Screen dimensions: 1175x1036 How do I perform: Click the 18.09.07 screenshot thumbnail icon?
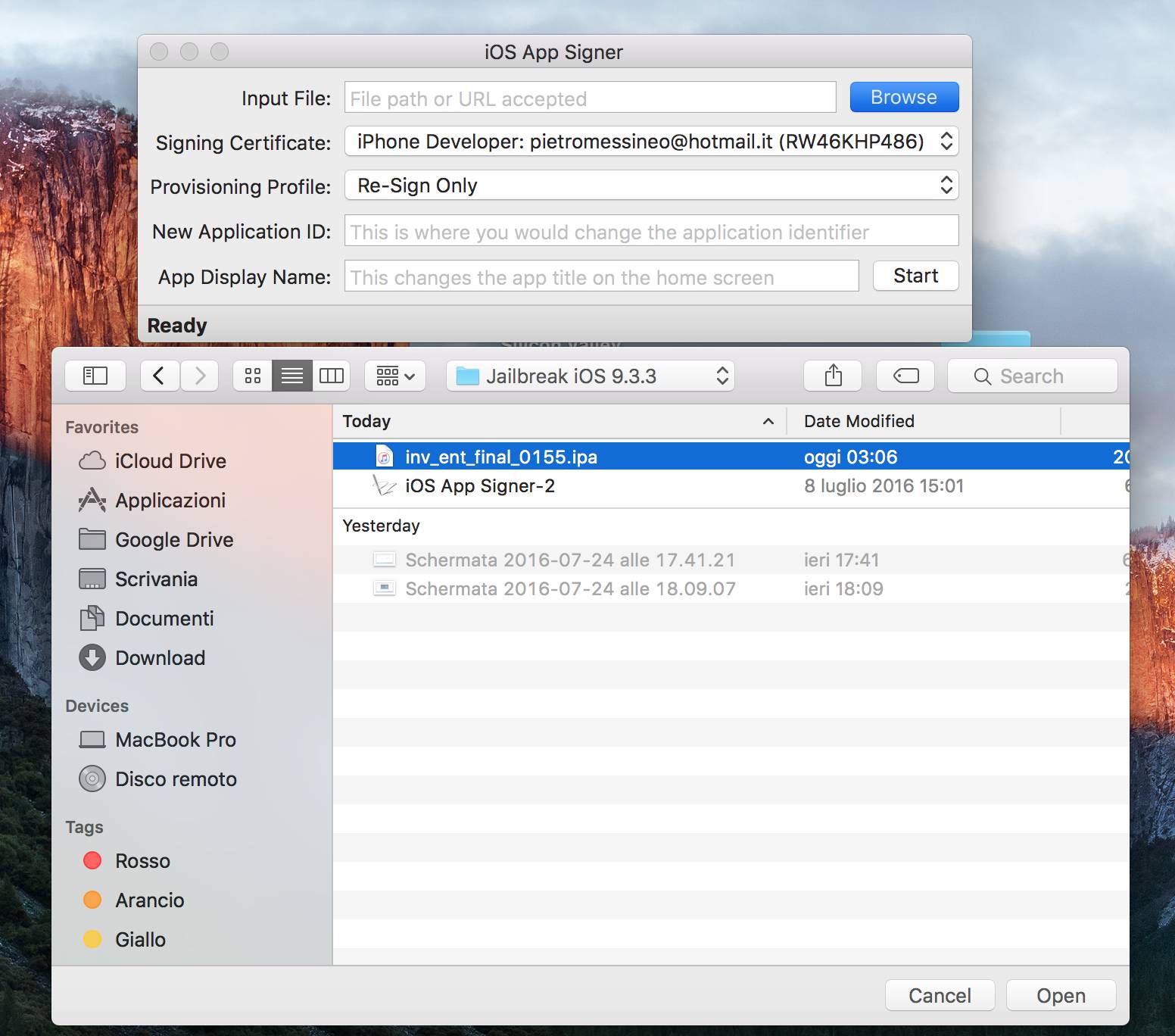point(385,588)
